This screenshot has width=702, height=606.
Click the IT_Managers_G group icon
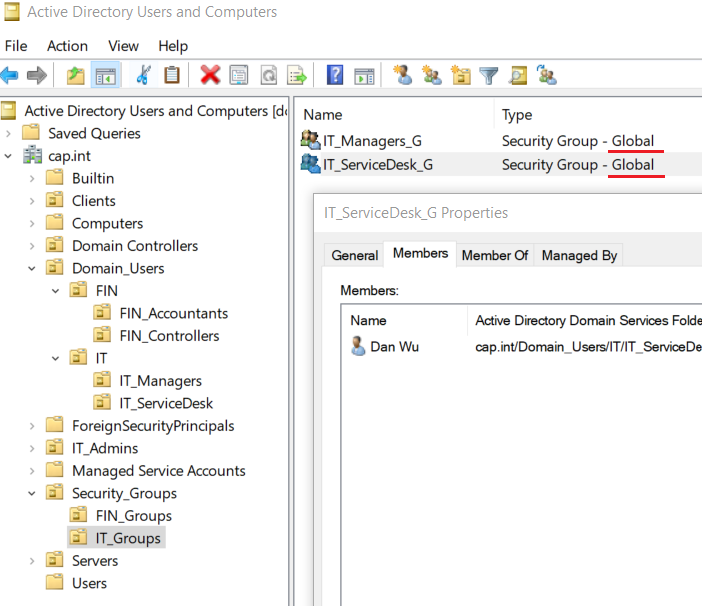click(x=310, y=140)
